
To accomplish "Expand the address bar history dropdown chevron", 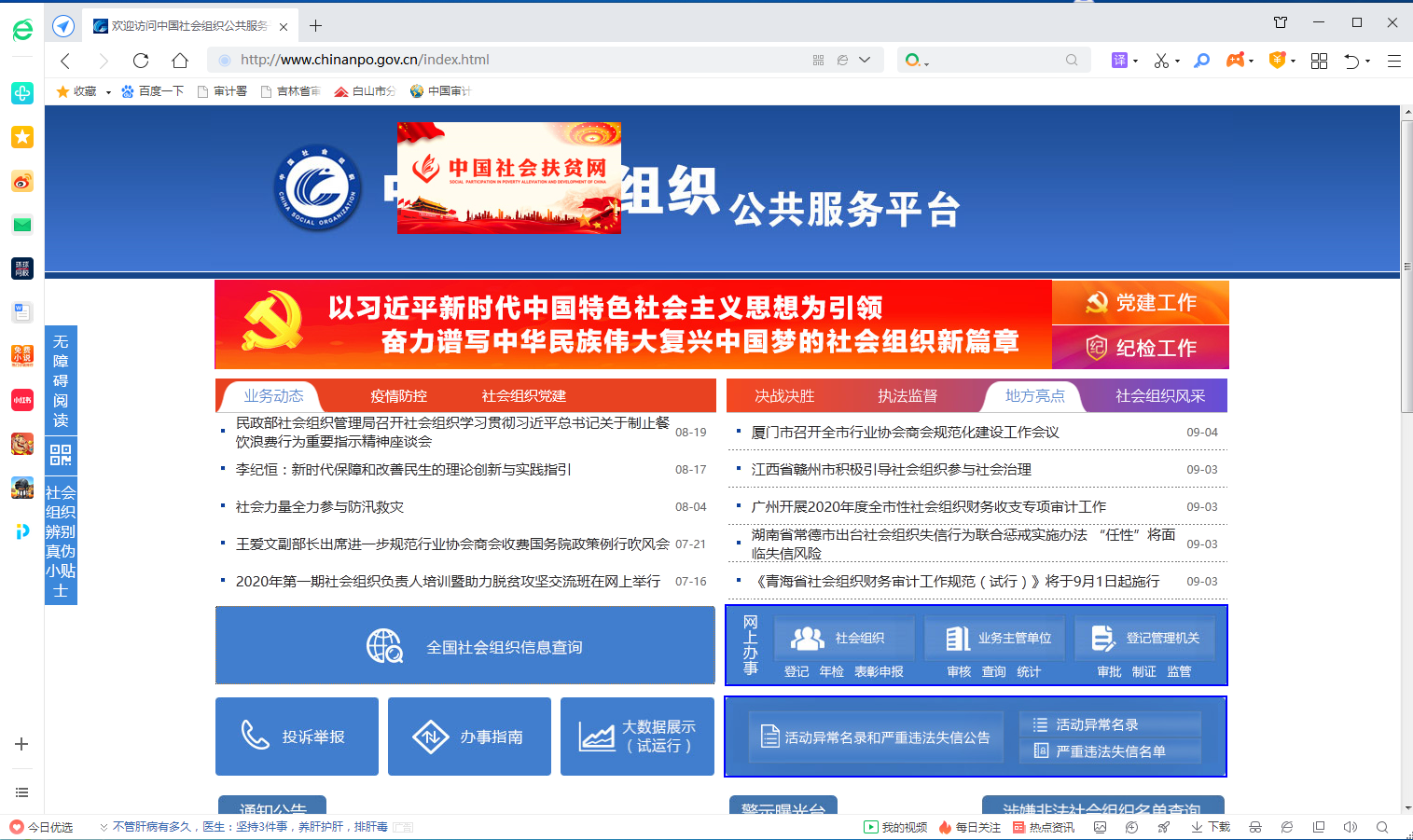I will [x=865, y=61].
